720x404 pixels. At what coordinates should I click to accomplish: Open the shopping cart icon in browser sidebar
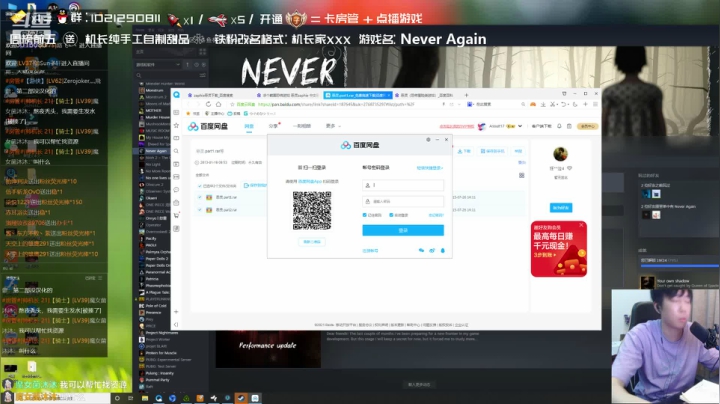point(176,215)
